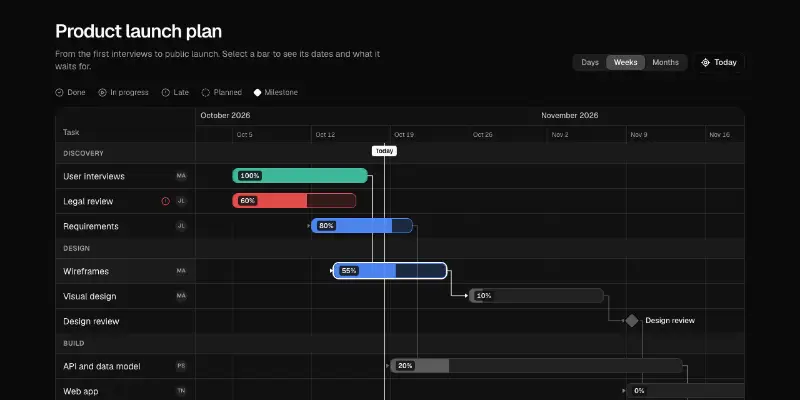Click the 55% label on Wireframes
Screen dimensions: 800x400
[349, 270]
